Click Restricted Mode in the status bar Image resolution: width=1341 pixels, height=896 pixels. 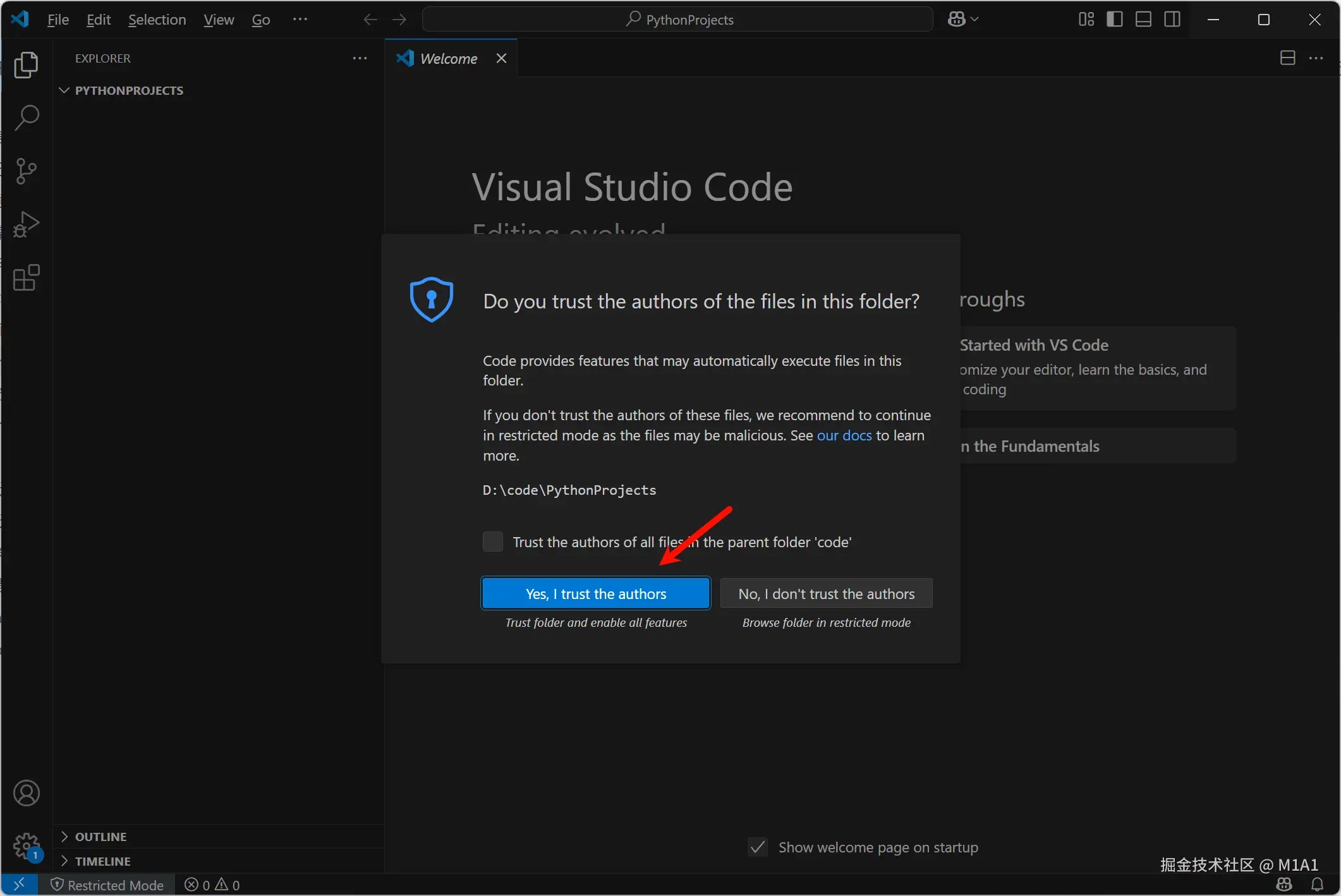point(107,885)
